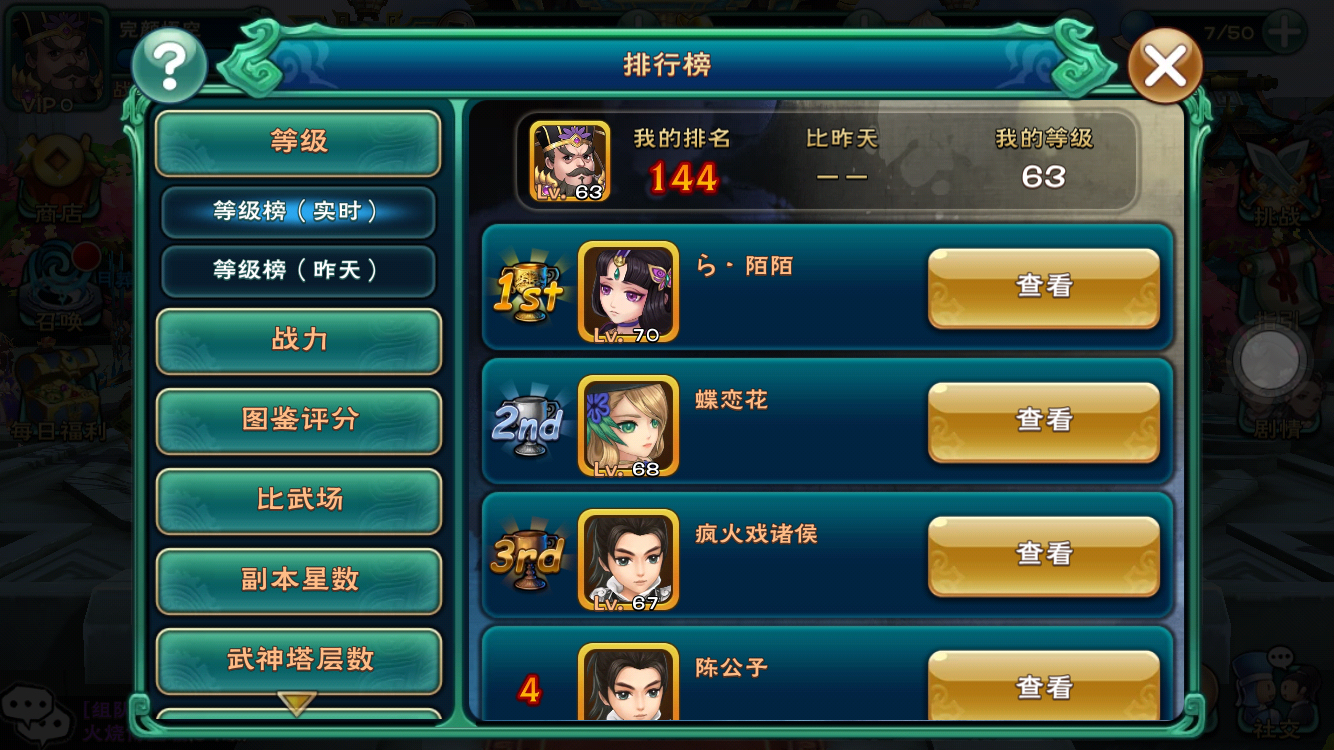Select 疯火戏诸侯 character portrait
The height and width of the screenshot is (750, 1334).
pos(628,560)
